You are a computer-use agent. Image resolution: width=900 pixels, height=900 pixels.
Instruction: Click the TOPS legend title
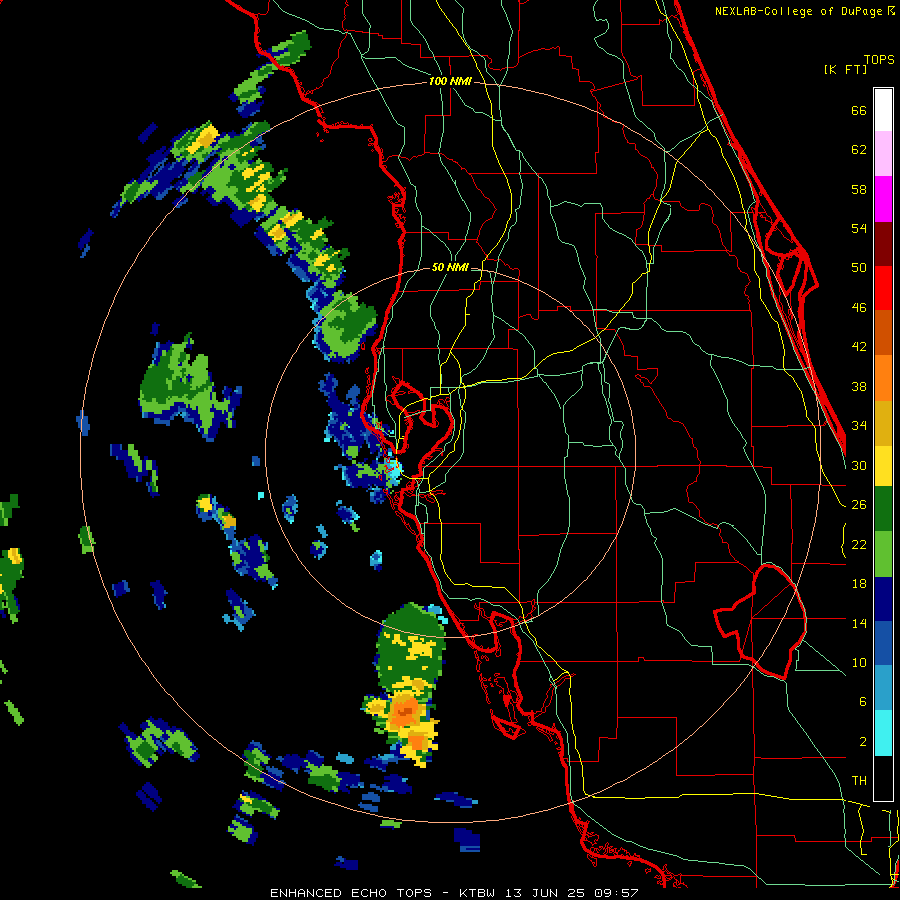(x=879, y=60)
